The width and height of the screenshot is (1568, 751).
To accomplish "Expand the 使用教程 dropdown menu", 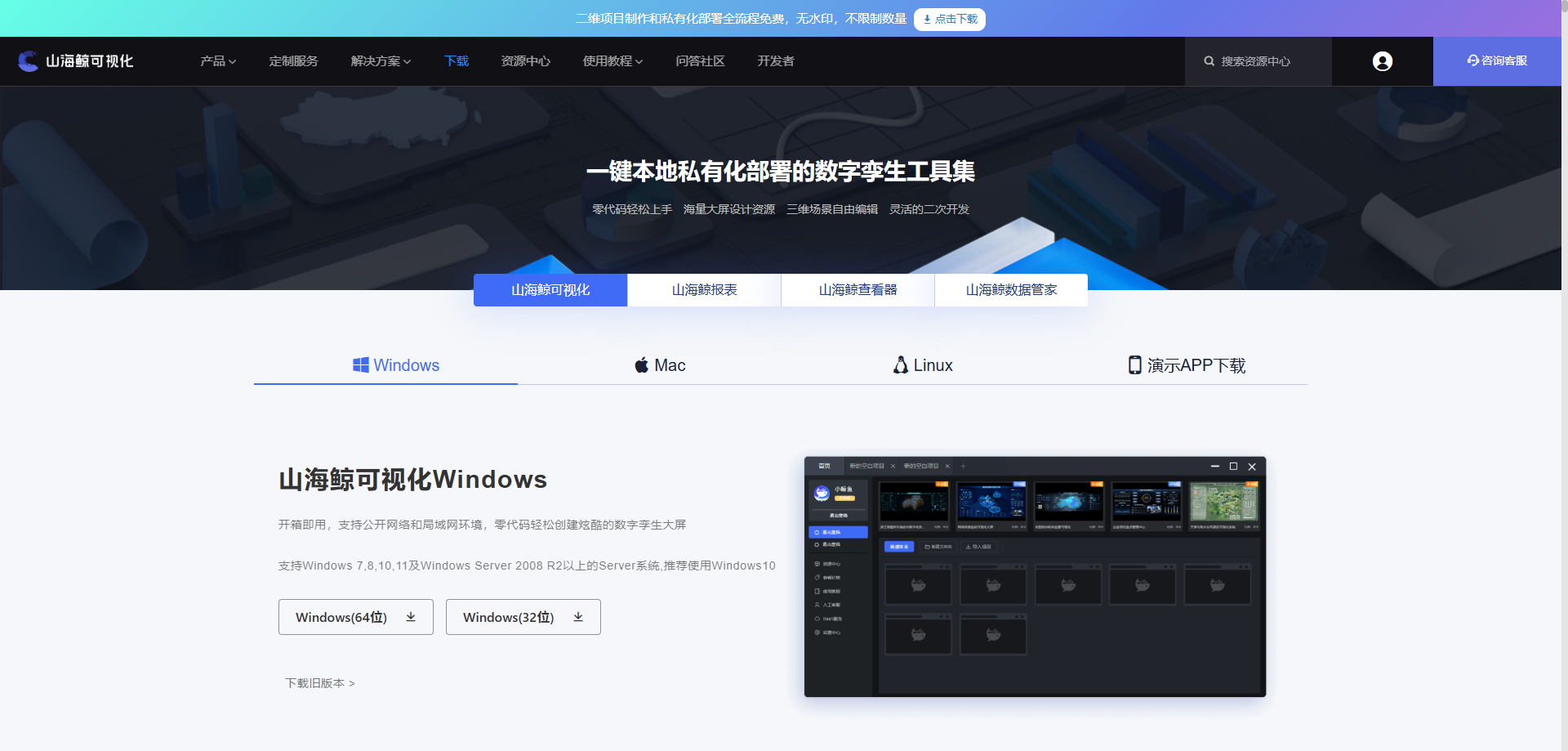I will coord(612,61).
